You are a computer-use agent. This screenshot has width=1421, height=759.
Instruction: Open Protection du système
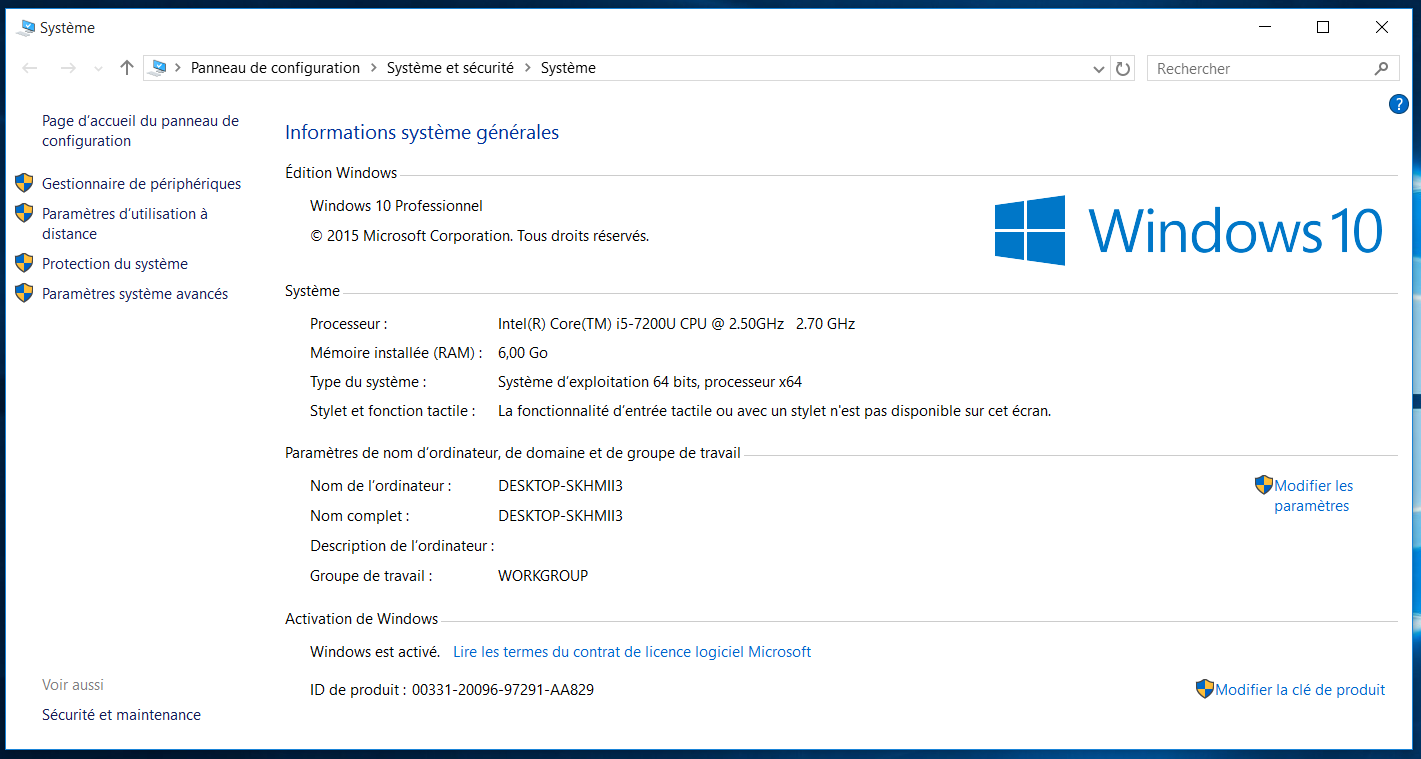pyautogui.click(x=115, y=264)
